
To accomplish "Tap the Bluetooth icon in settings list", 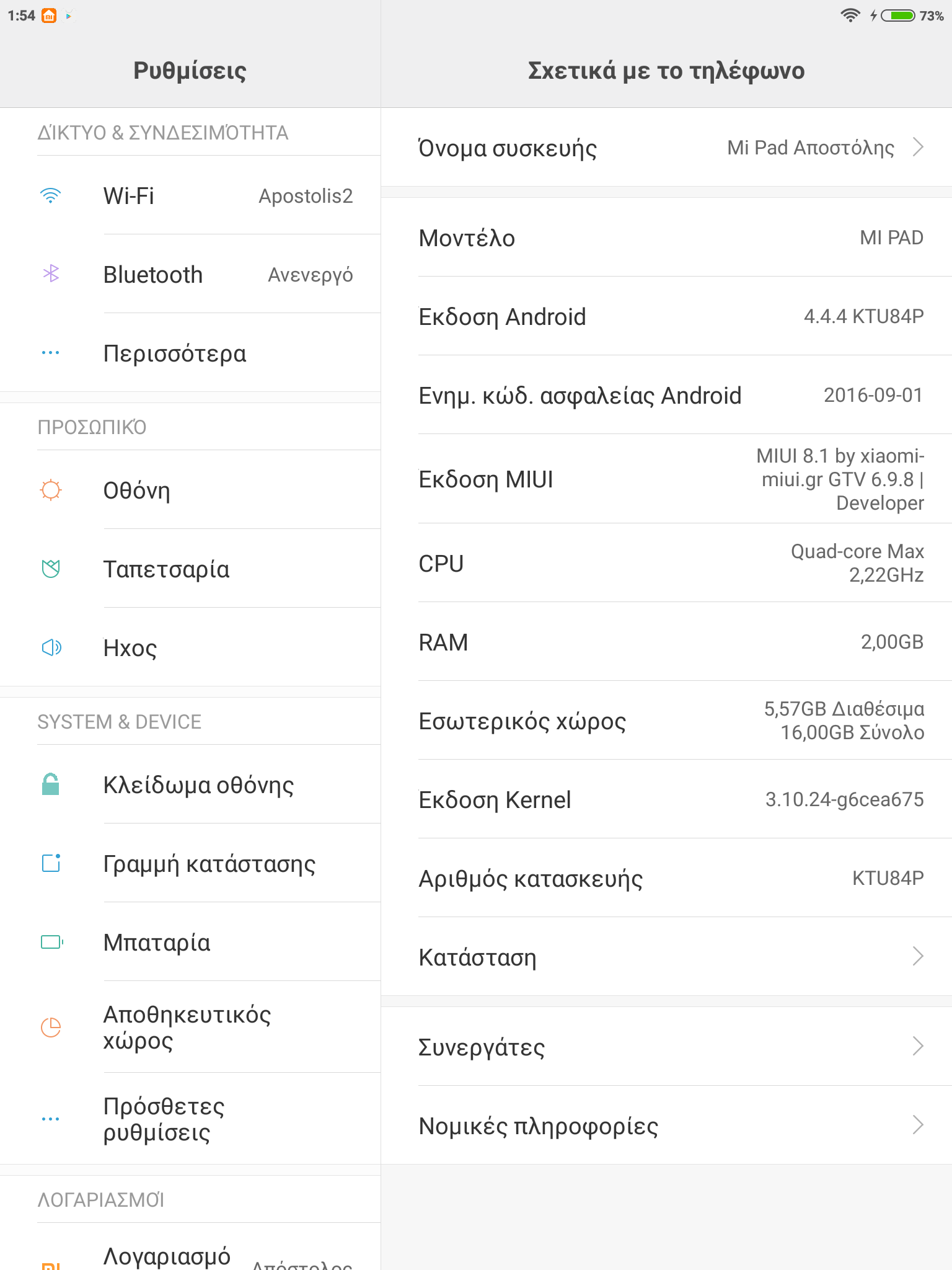I will click(x=51, y=273).
